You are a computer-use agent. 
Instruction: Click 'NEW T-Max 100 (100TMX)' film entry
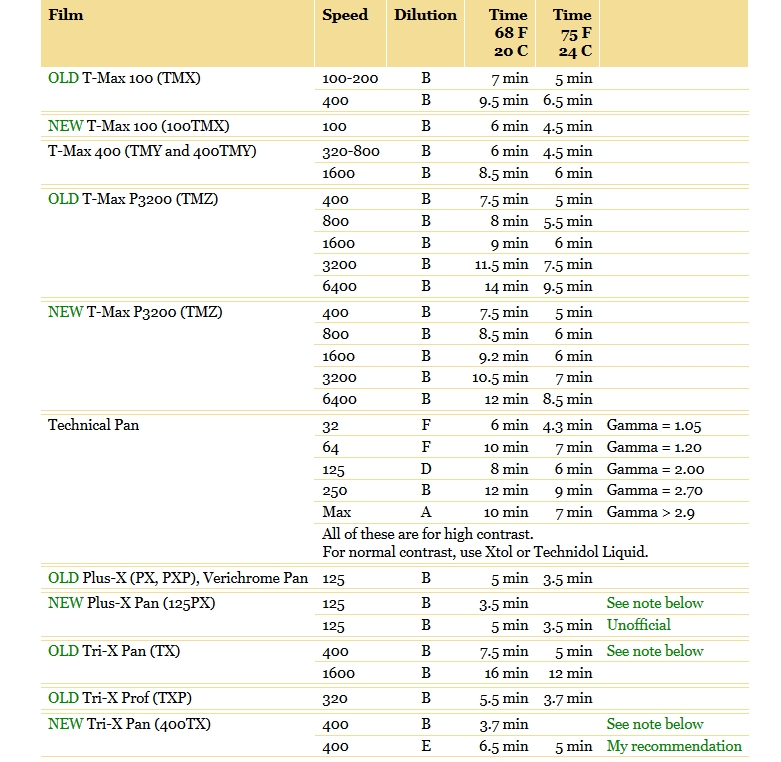click(x=138, y=126)
